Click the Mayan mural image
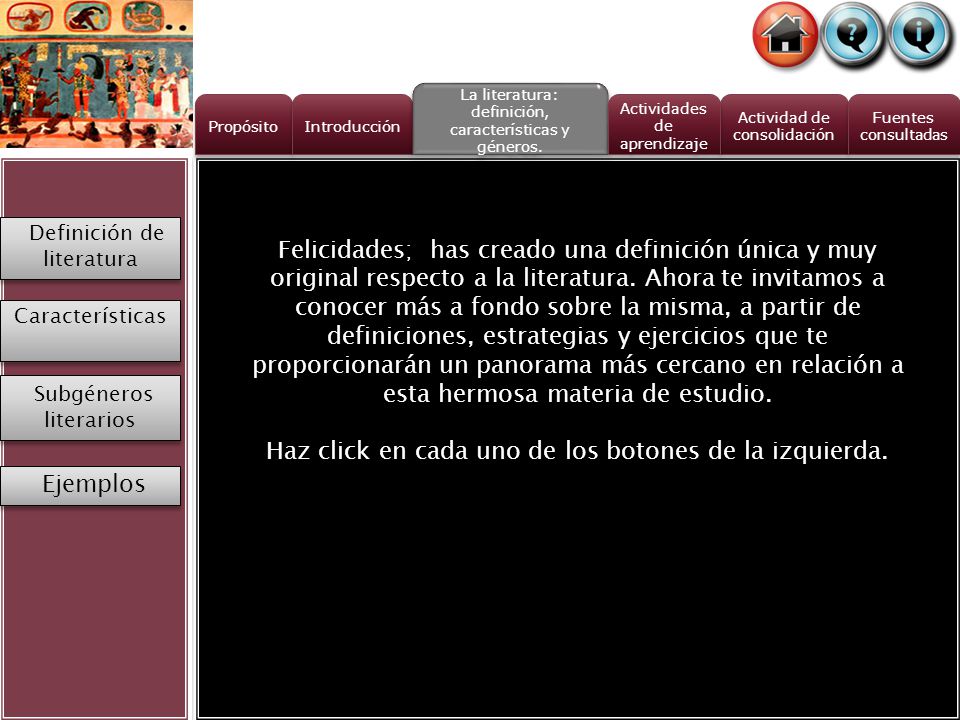This screenshot has height=720, width=960. click(x=96, y=74)
